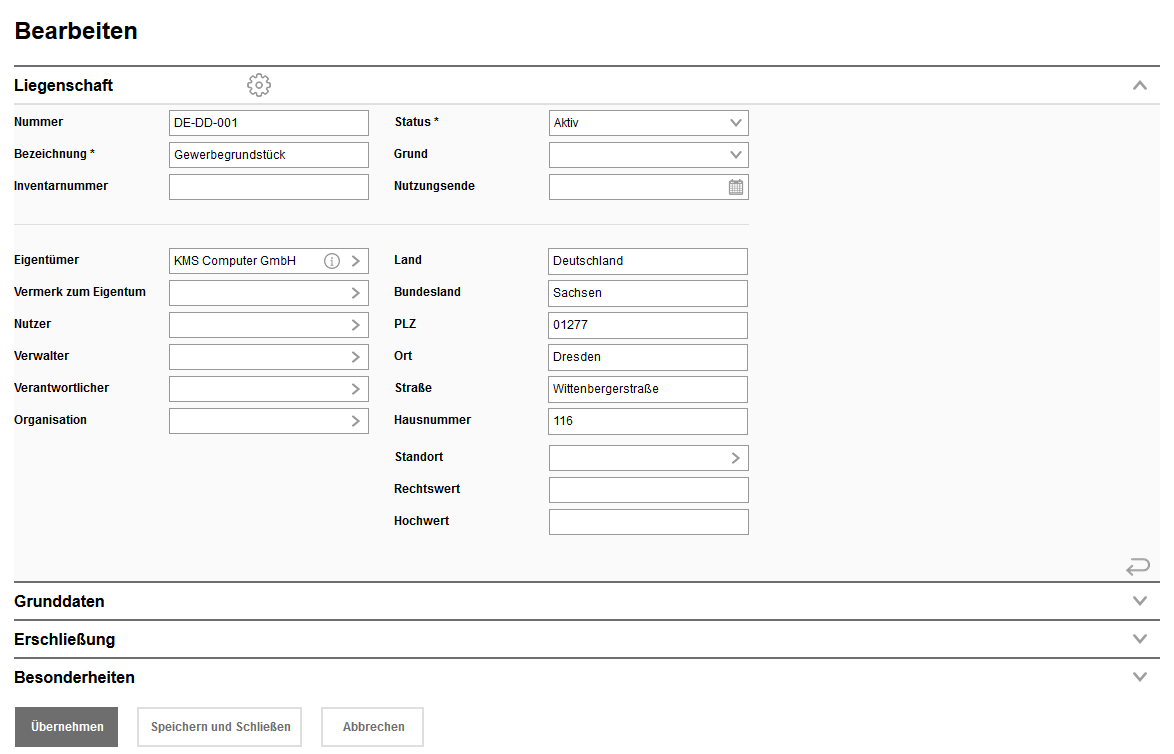Cancel editing with Abbrechen

click(373, 727)
